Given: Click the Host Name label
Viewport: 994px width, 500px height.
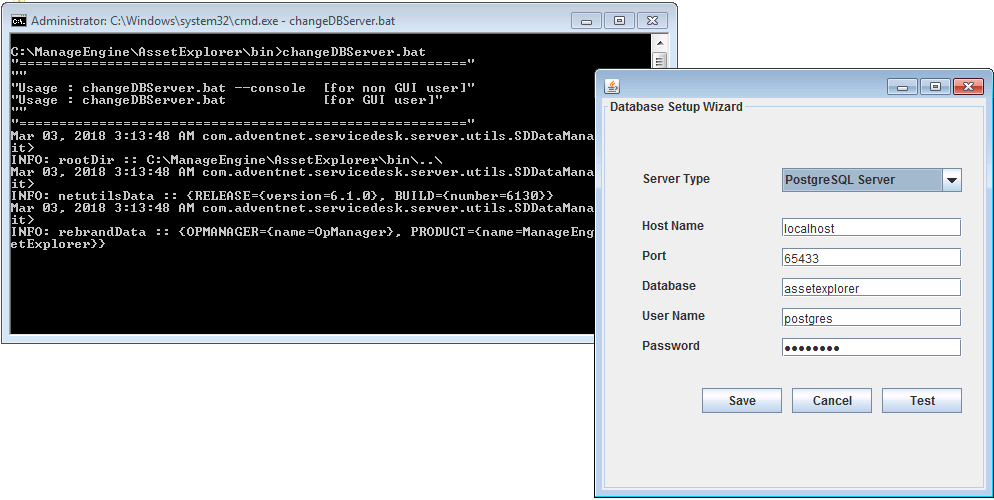Looking at the screenshot, I should (673, 226).
